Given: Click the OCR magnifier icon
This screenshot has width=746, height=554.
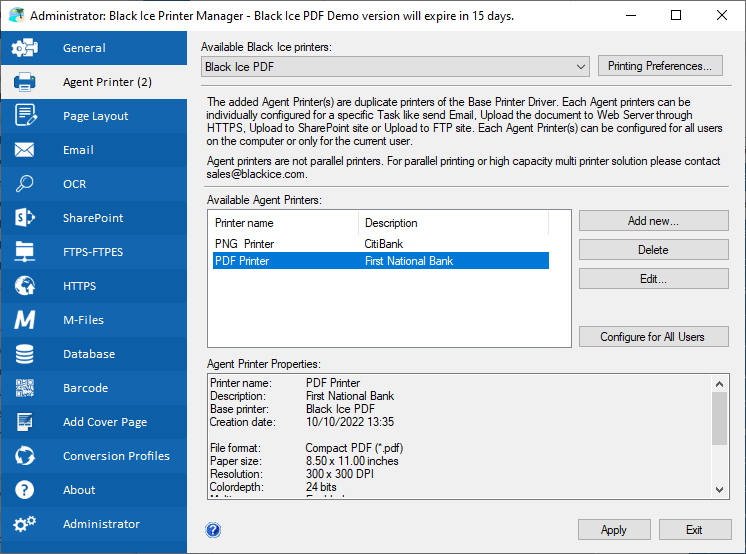Looking at the screenshot, I should pyautogui.click(x=25, y=184).
